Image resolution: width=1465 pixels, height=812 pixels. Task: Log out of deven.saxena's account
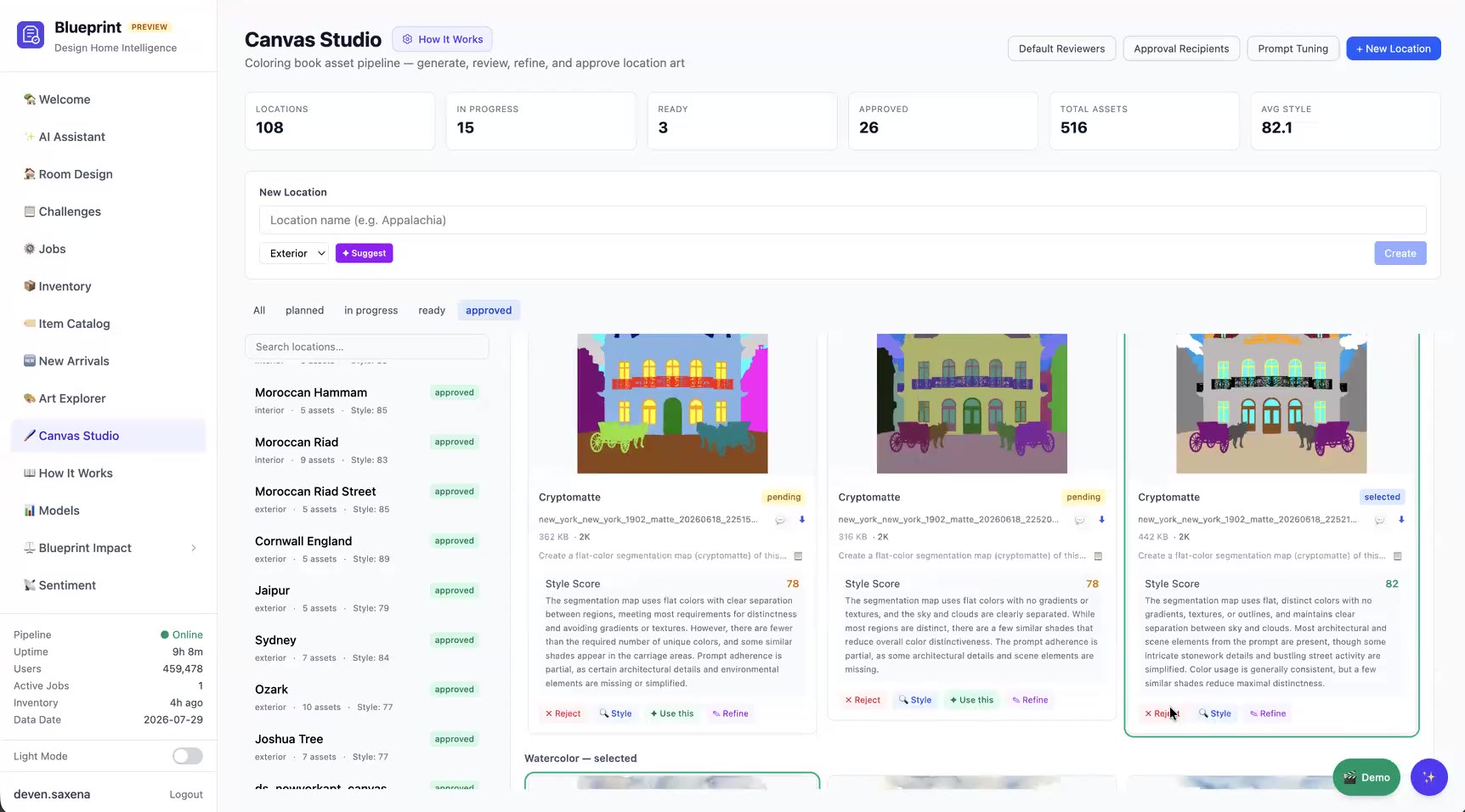coord(186,795)
